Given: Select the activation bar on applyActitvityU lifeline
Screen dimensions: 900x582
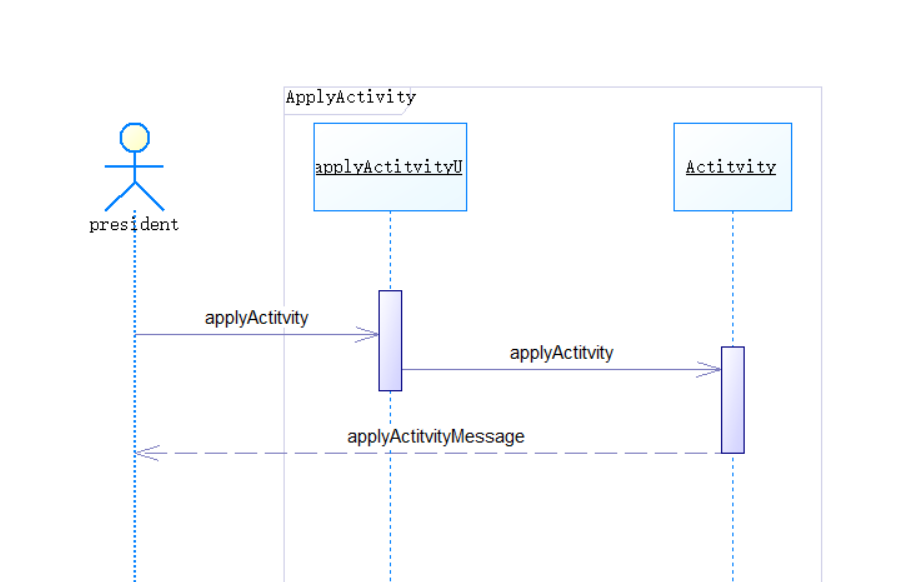Looking at the screenshot, I should point(390,340).
